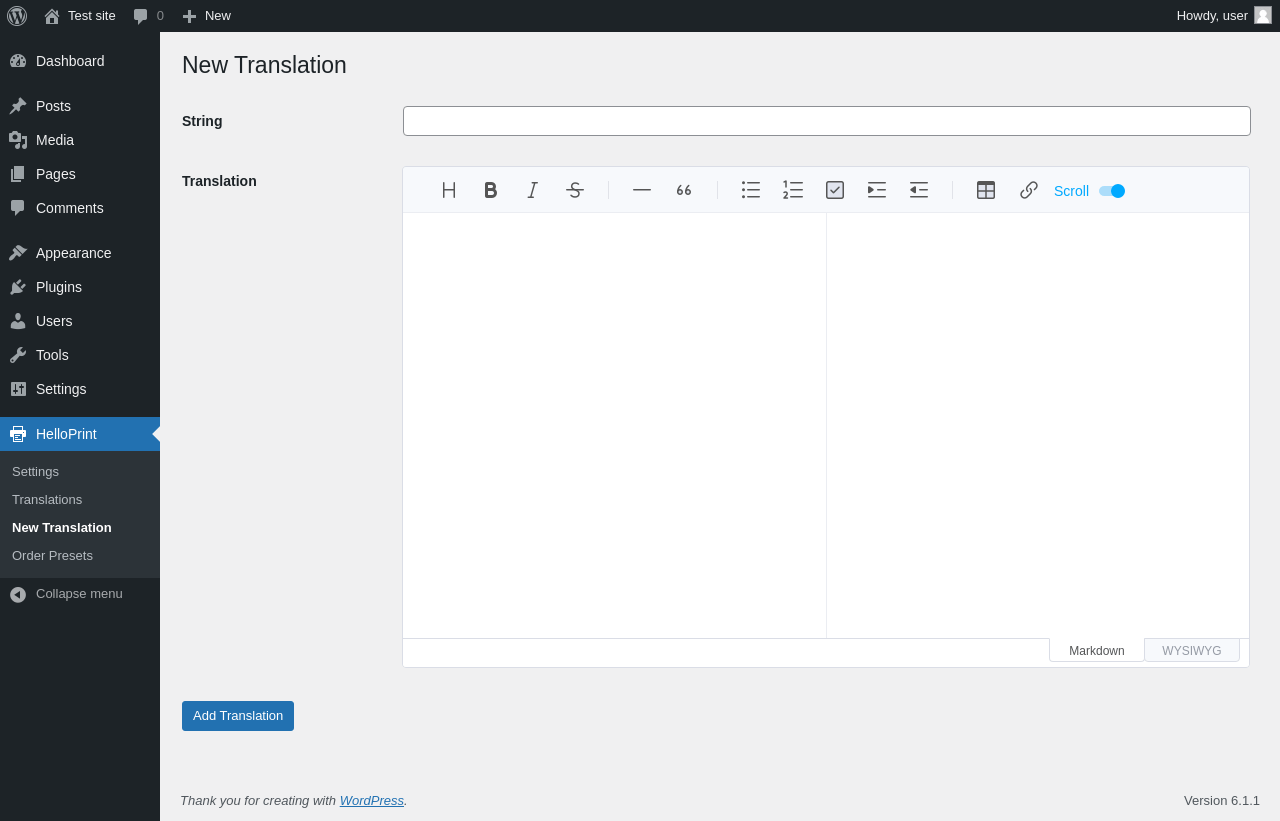Indent the current line

click(877, 190)
